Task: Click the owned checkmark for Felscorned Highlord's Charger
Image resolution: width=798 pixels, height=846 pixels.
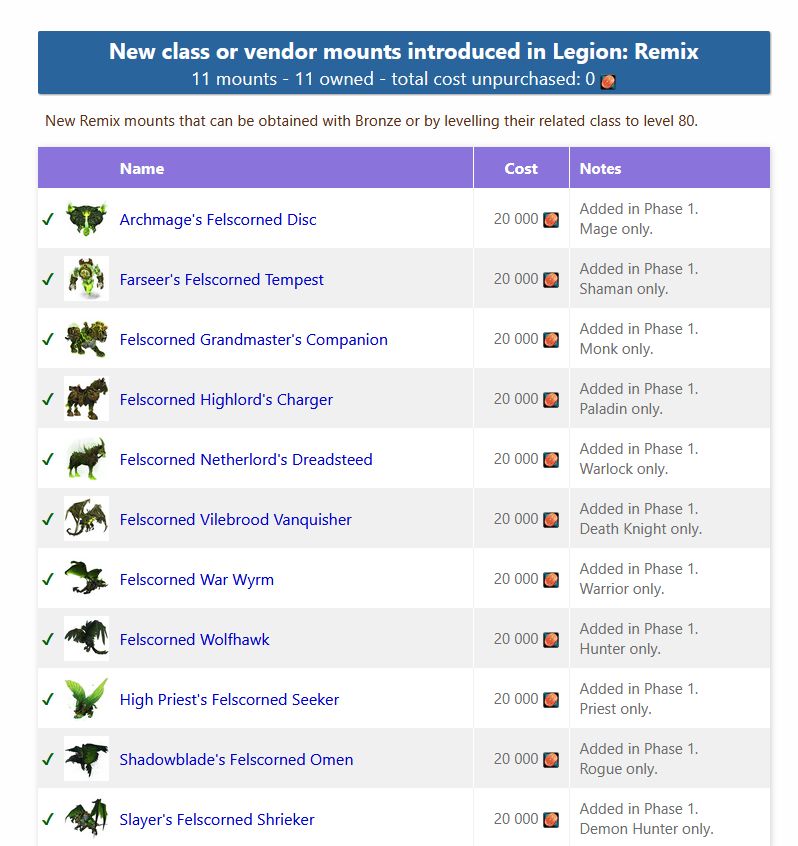Action: click(x=48, y=399)
